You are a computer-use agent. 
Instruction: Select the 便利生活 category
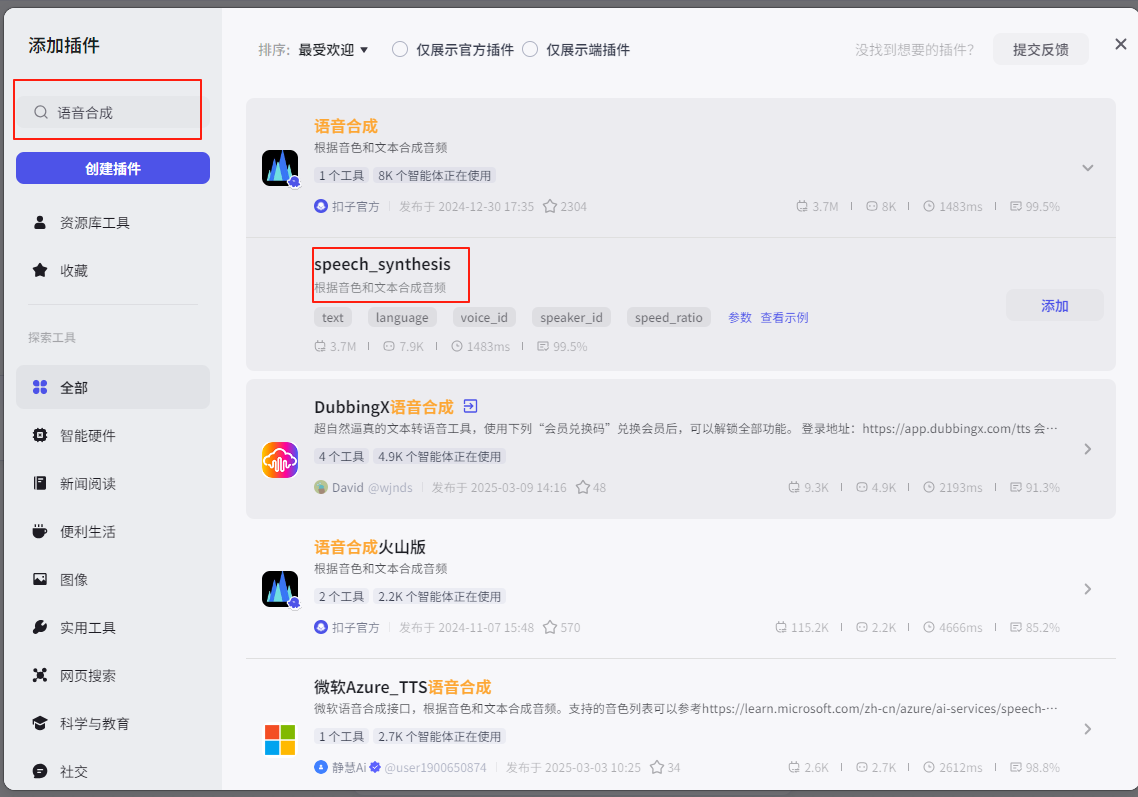tap(112, 531)
